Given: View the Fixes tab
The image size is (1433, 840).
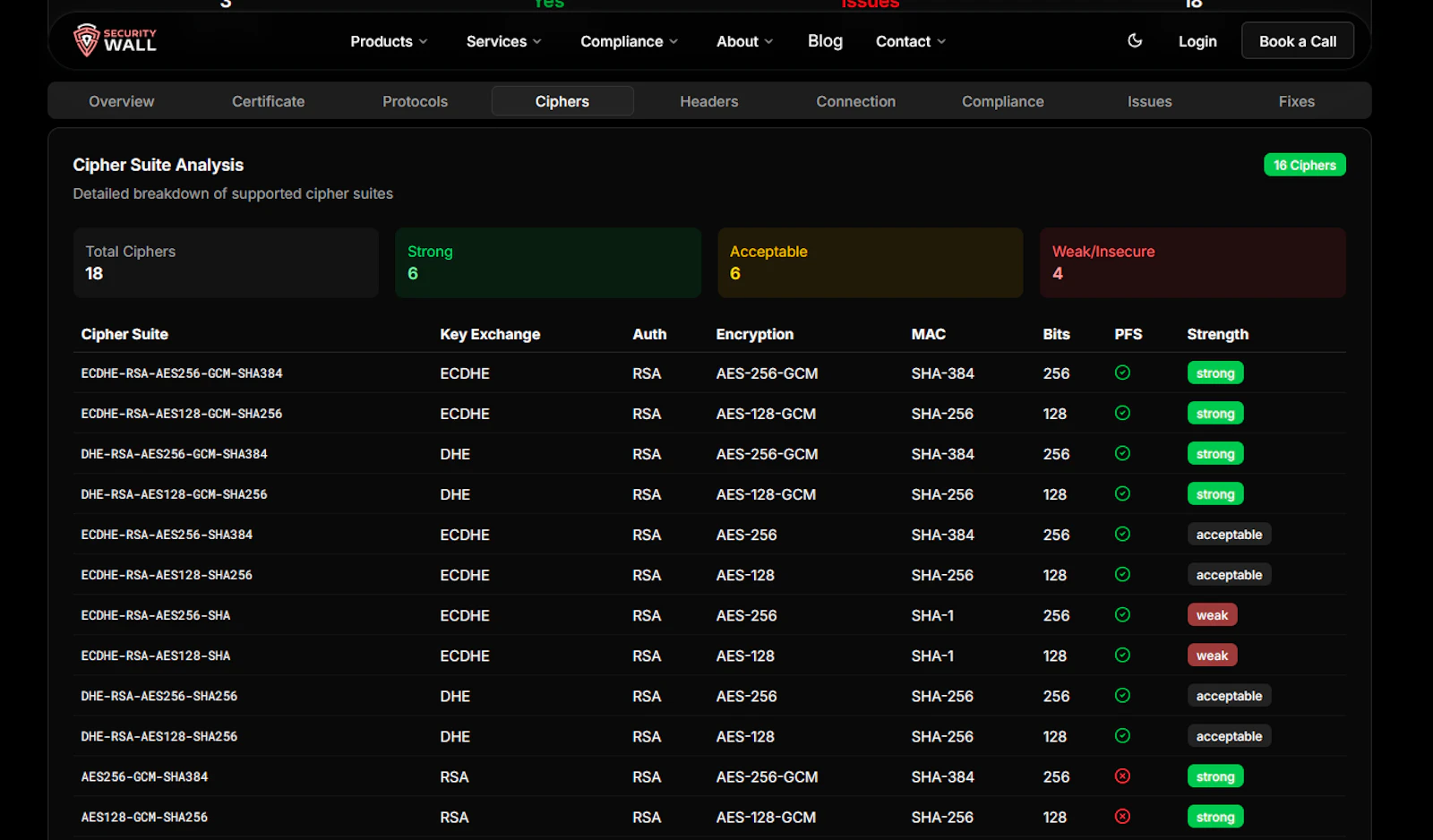Looking at the screenshot, I should (x=1297, y=101).
